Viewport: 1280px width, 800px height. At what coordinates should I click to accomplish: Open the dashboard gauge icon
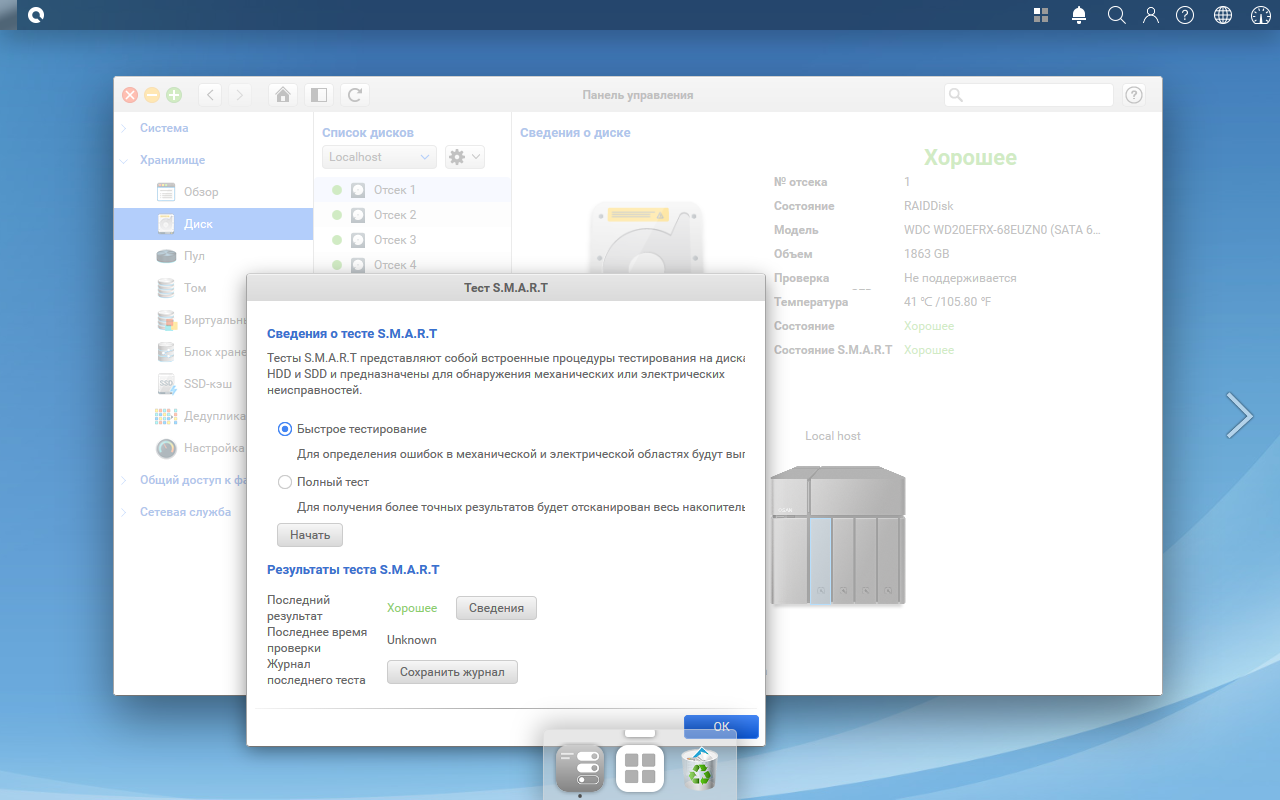tap(1260, 15)
